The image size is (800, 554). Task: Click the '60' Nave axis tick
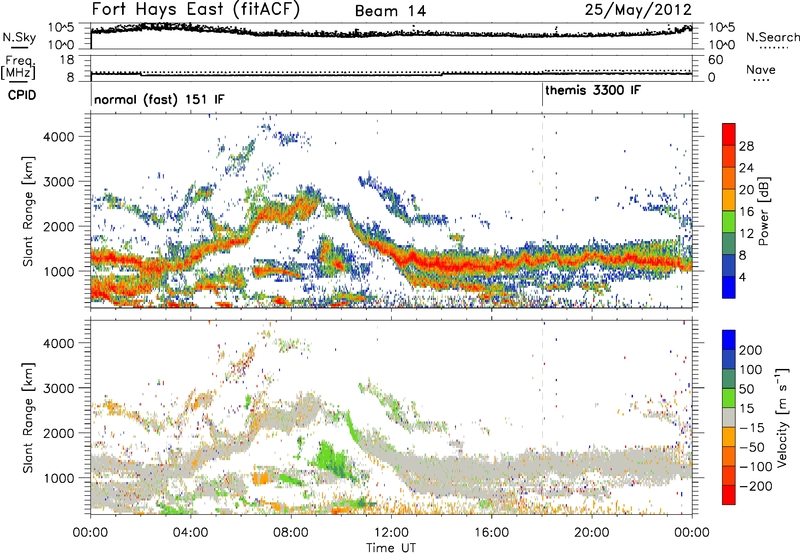tap(715, 60)
